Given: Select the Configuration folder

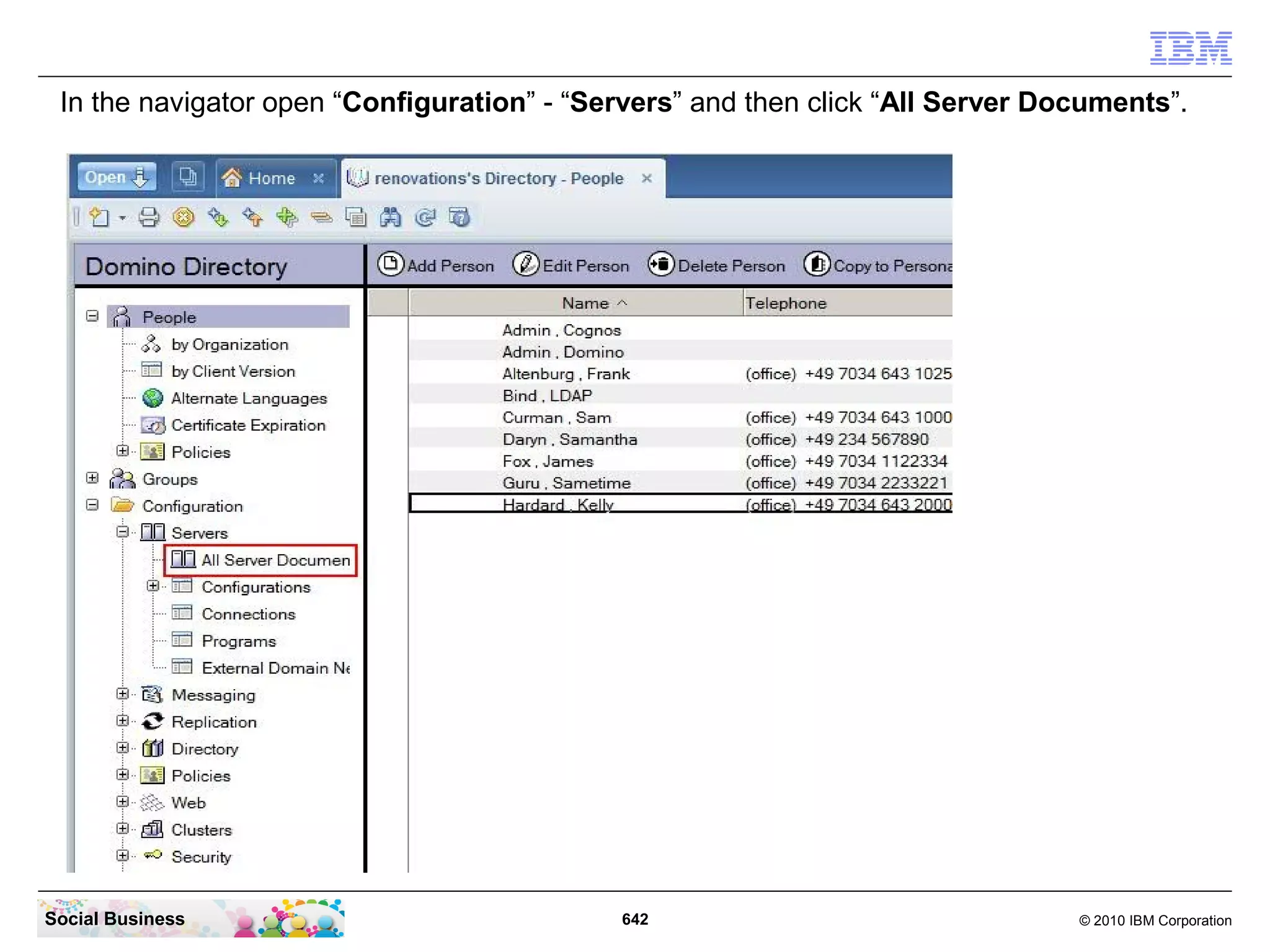Looking at the screenshot, I should pyautogui.click(x=192, y=506).
